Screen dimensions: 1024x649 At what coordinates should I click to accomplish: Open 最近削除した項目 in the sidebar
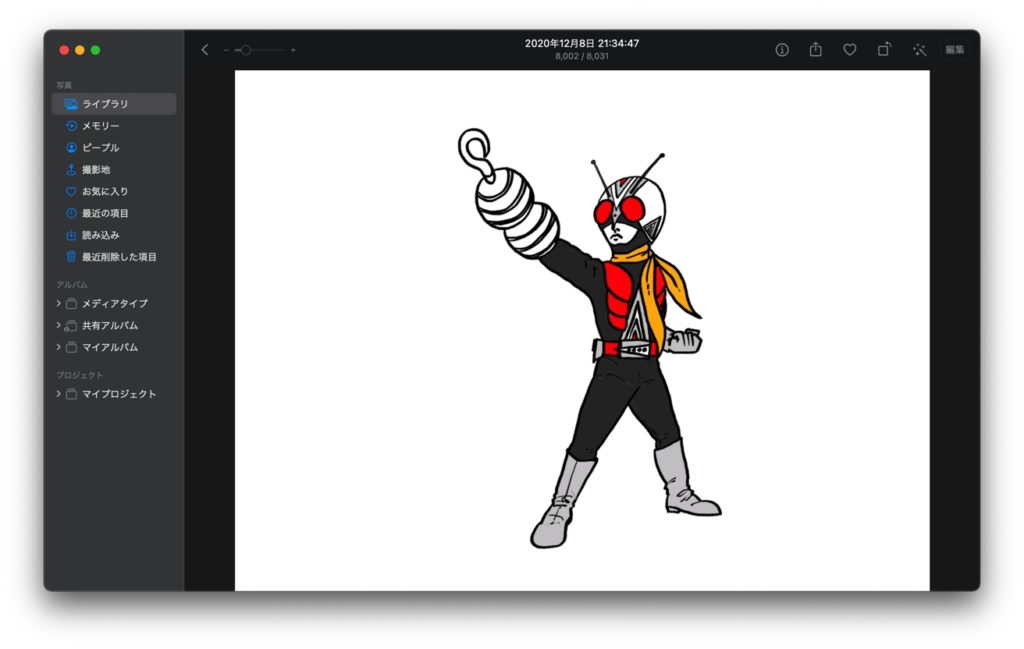(114, 257)
